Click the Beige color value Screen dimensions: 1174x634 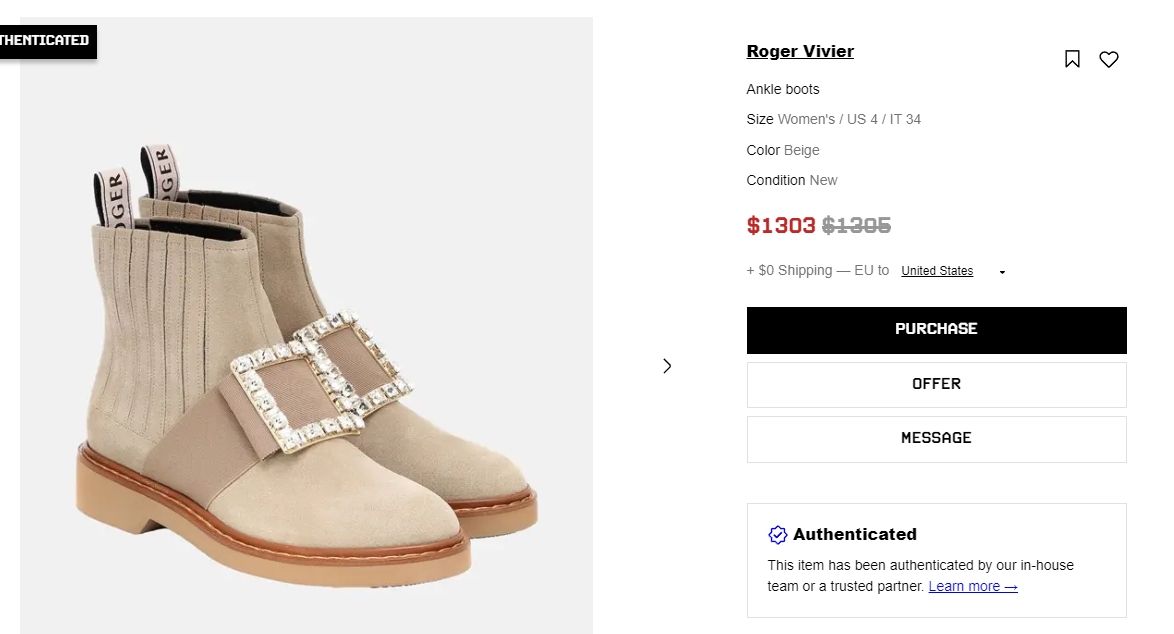(x=802, y=151)
